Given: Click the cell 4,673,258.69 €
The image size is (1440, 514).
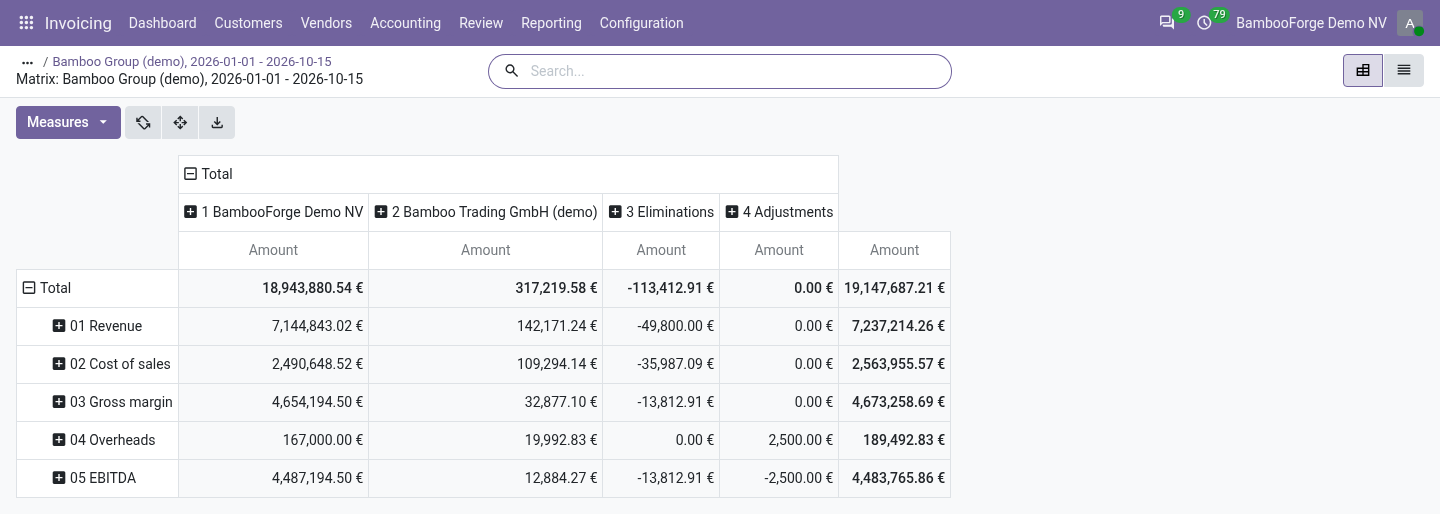Looking at the screenshot, I should (894, 402).
